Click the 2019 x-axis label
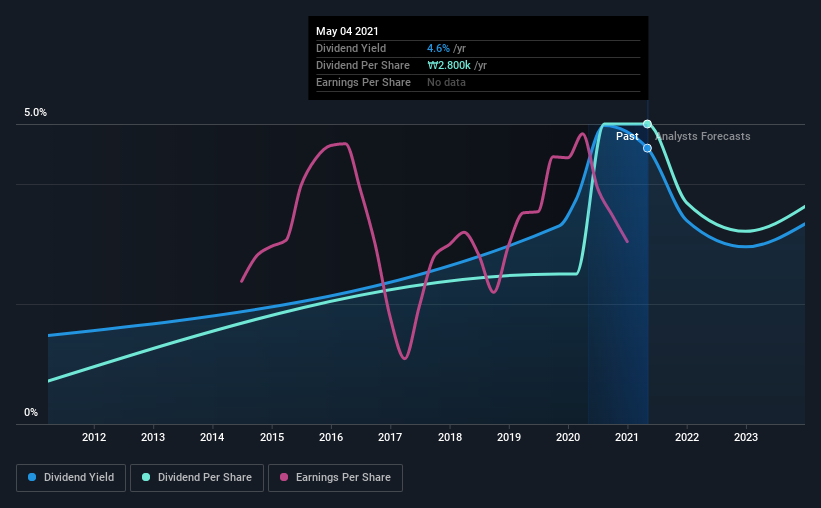 (x=509, y=437)
